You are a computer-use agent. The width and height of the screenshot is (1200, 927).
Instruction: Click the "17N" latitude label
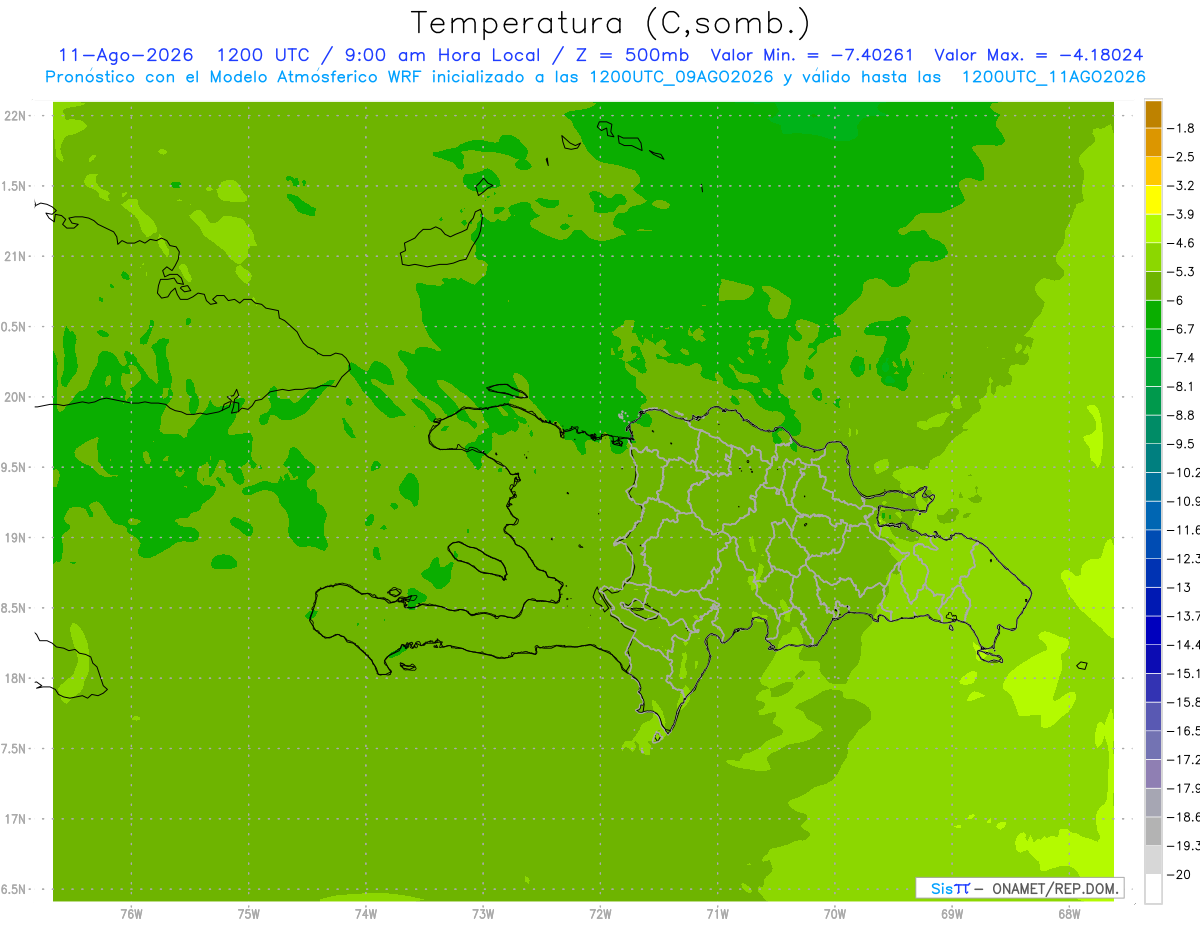pyautogui.click(x=15, y=819)
